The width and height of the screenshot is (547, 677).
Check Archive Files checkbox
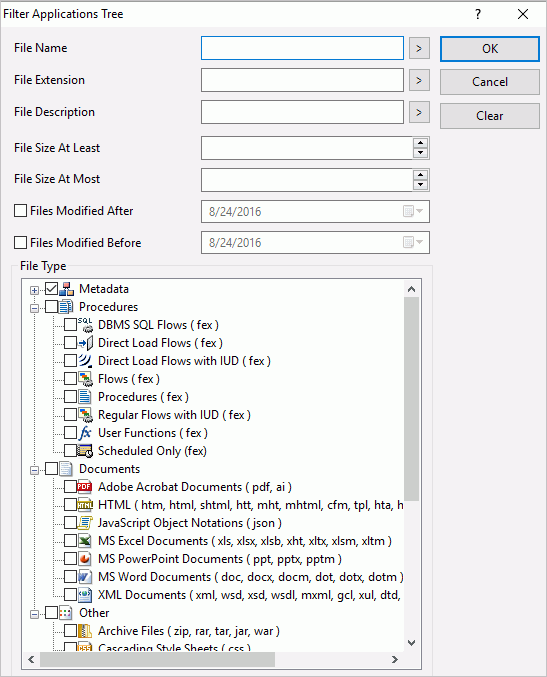click(x=70, y=631)
